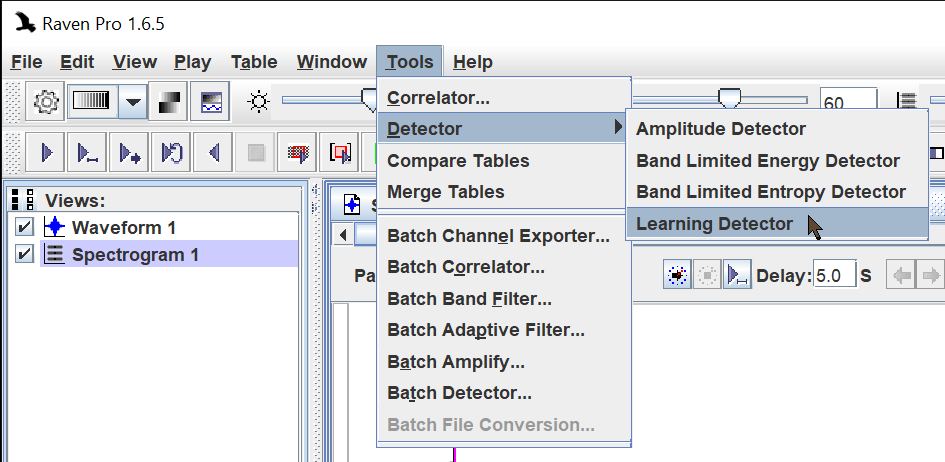Choose Batch Amplify... menu item

coord(504,361)
